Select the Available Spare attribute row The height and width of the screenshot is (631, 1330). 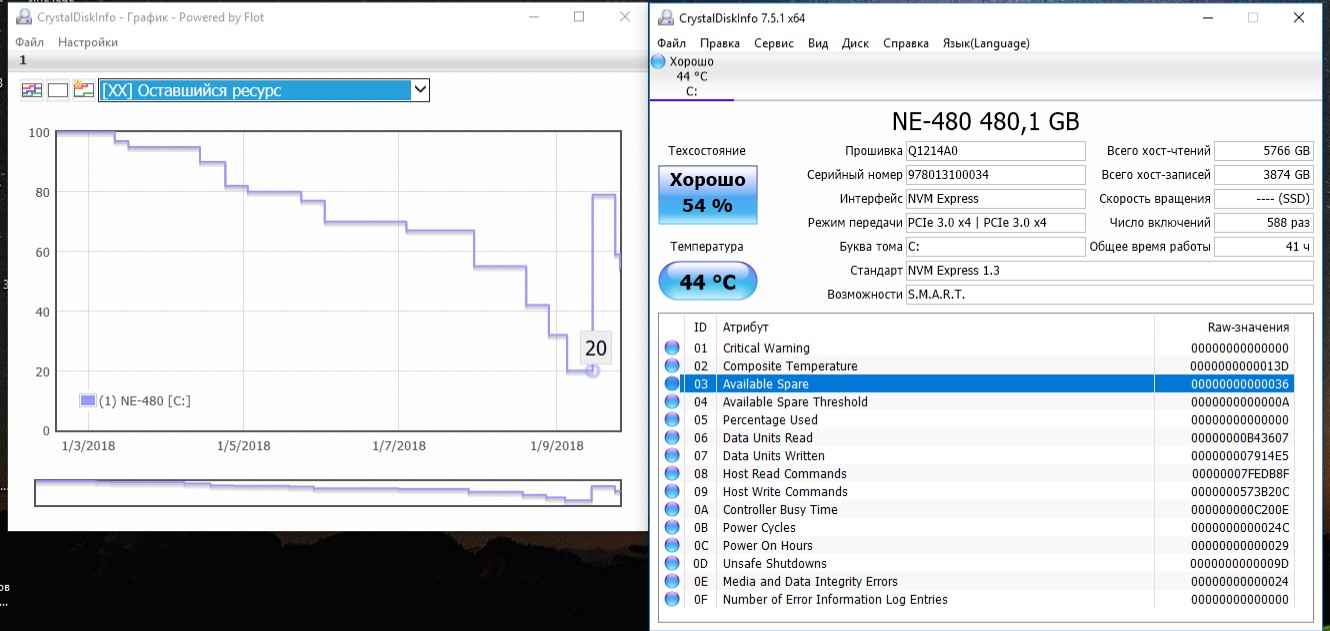pyautogui.click(x=976, y=384)
